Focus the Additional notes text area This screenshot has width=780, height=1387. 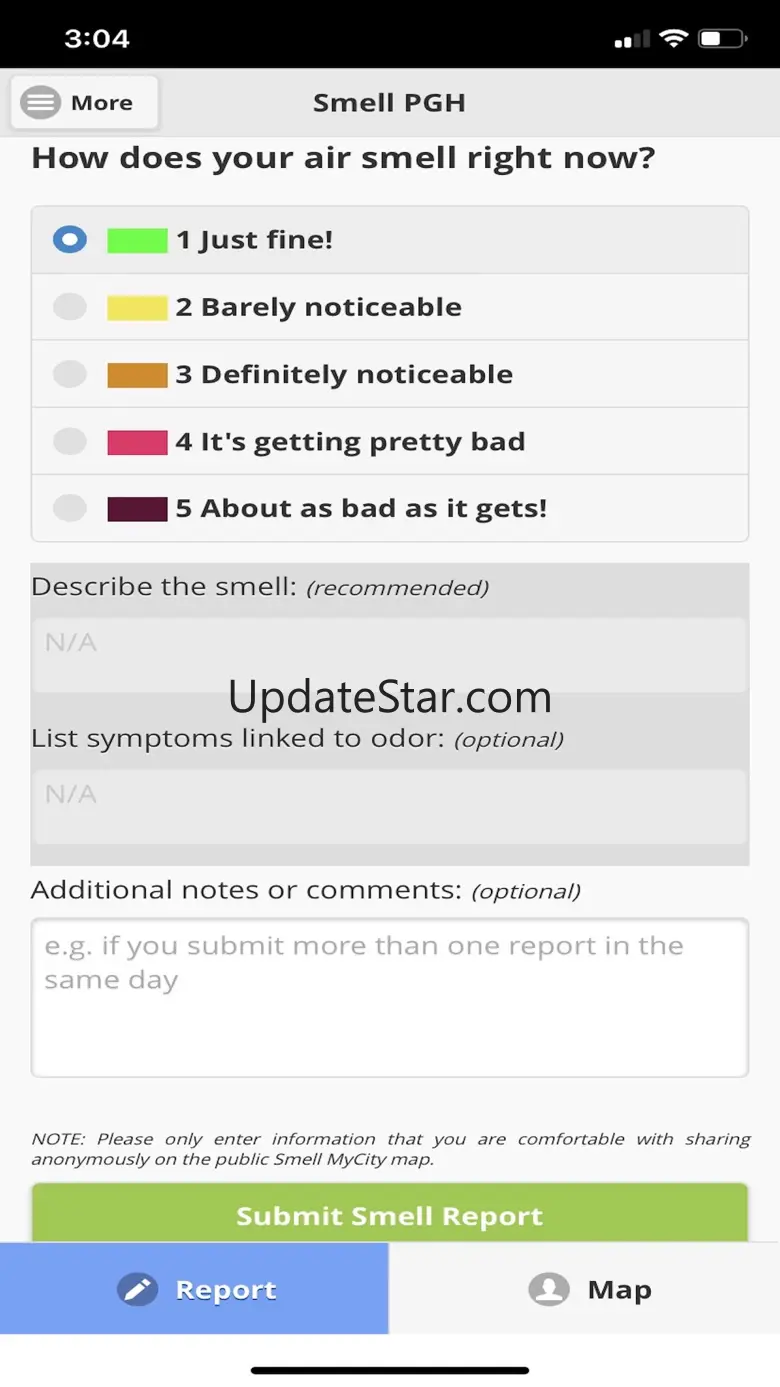[x=389, y=997]
